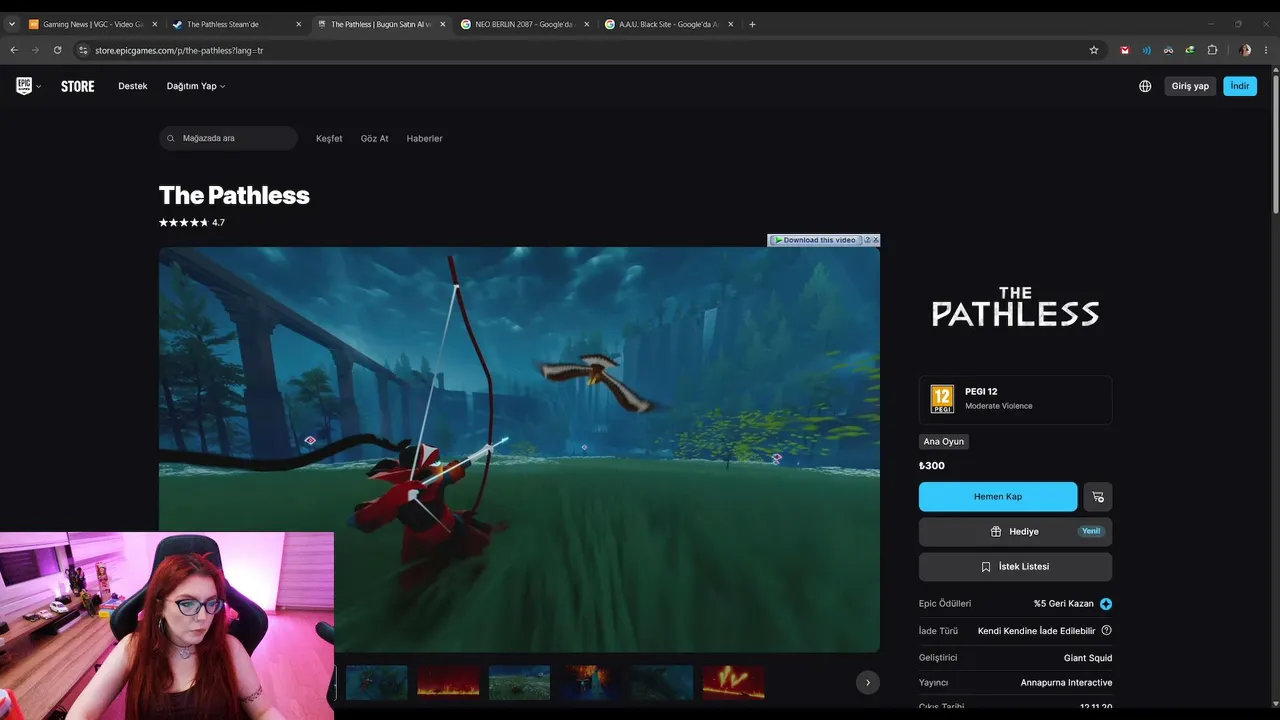This screenshot has height=720, width=1280.
Task: Open the refund type help icon
Action: (1106, 631)
